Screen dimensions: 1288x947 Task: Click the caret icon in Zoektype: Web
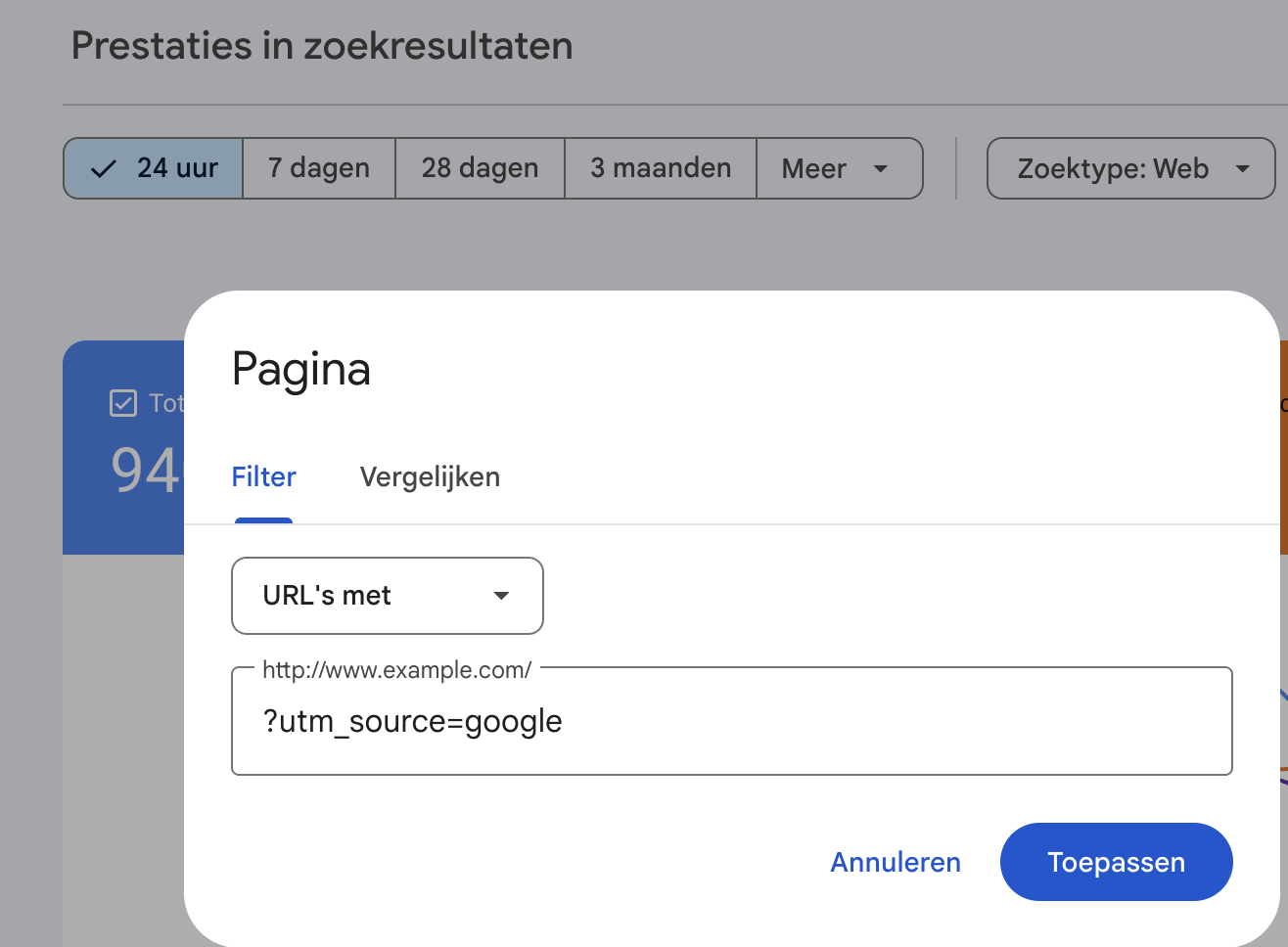coord(1242,169)
